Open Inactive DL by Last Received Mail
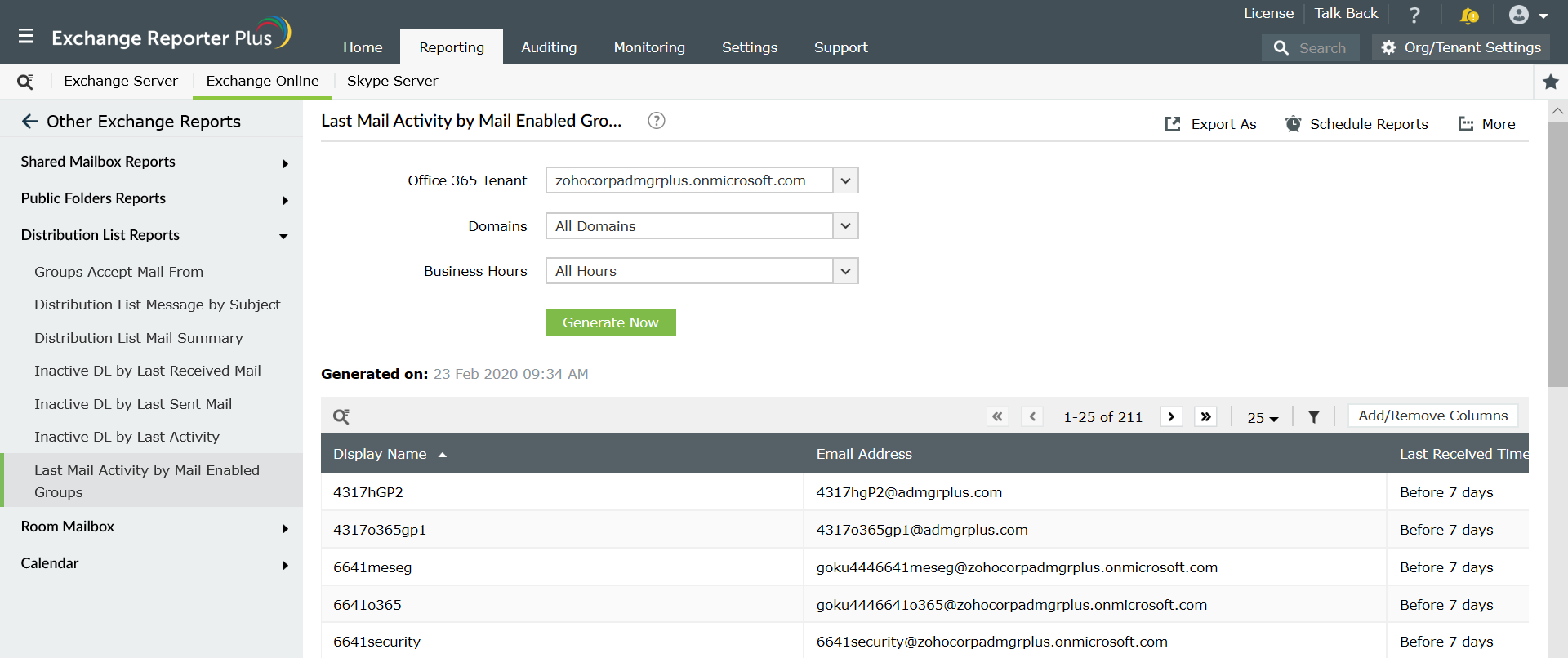Viewport: 1568px width, 658px height. click(148, 371)
